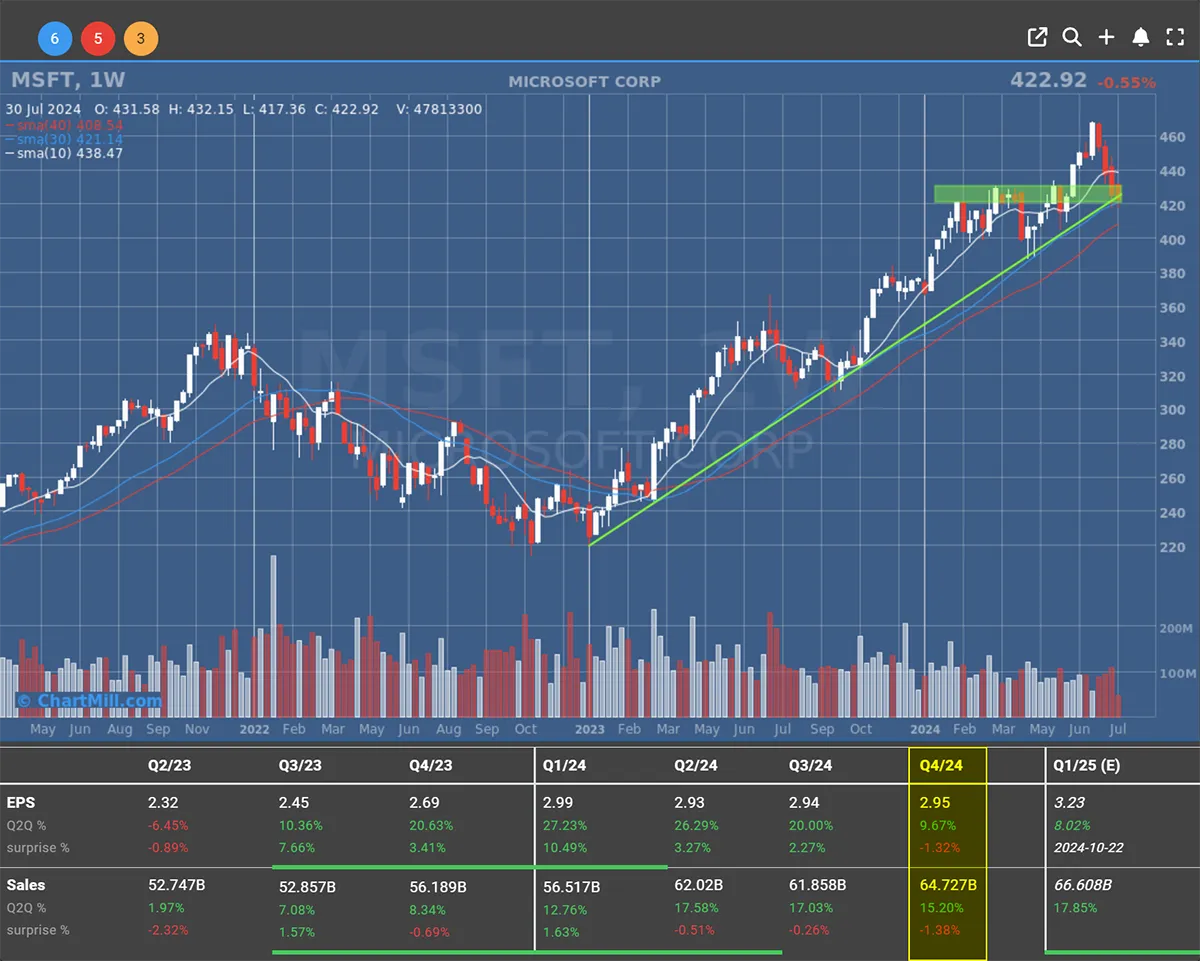Click the 422.92 last price
This screenshot has width=1200, height=961.
[x=1048, y=80]
